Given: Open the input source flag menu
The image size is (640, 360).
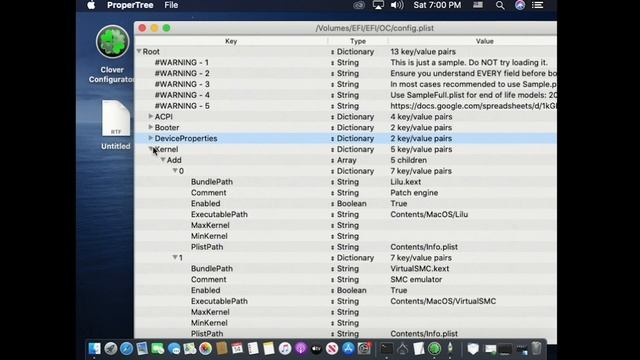Looking at the screenshot, I should pyautogui.click(x=478, y=5).
